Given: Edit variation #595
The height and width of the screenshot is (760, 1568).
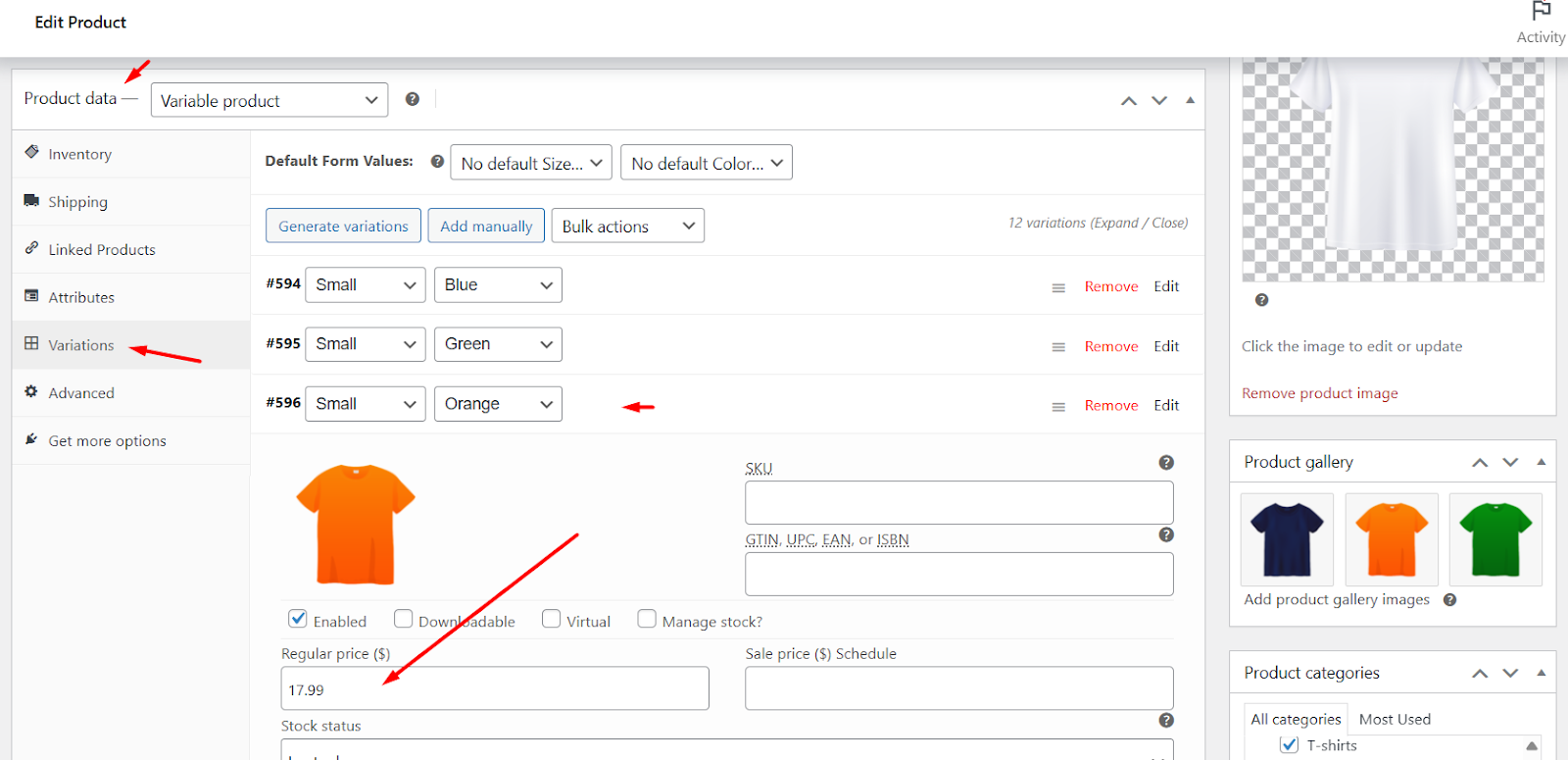Looking at the screenshot, I should click(x=1166, y=346).
